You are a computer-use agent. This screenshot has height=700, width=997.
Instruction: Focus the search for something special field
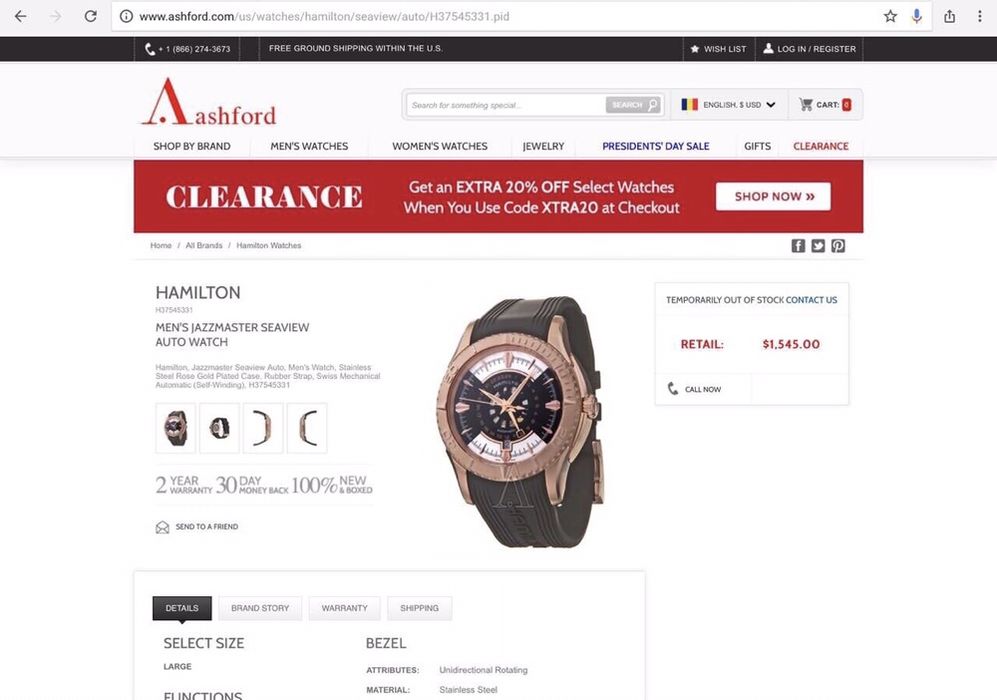[x=505, y=105]
